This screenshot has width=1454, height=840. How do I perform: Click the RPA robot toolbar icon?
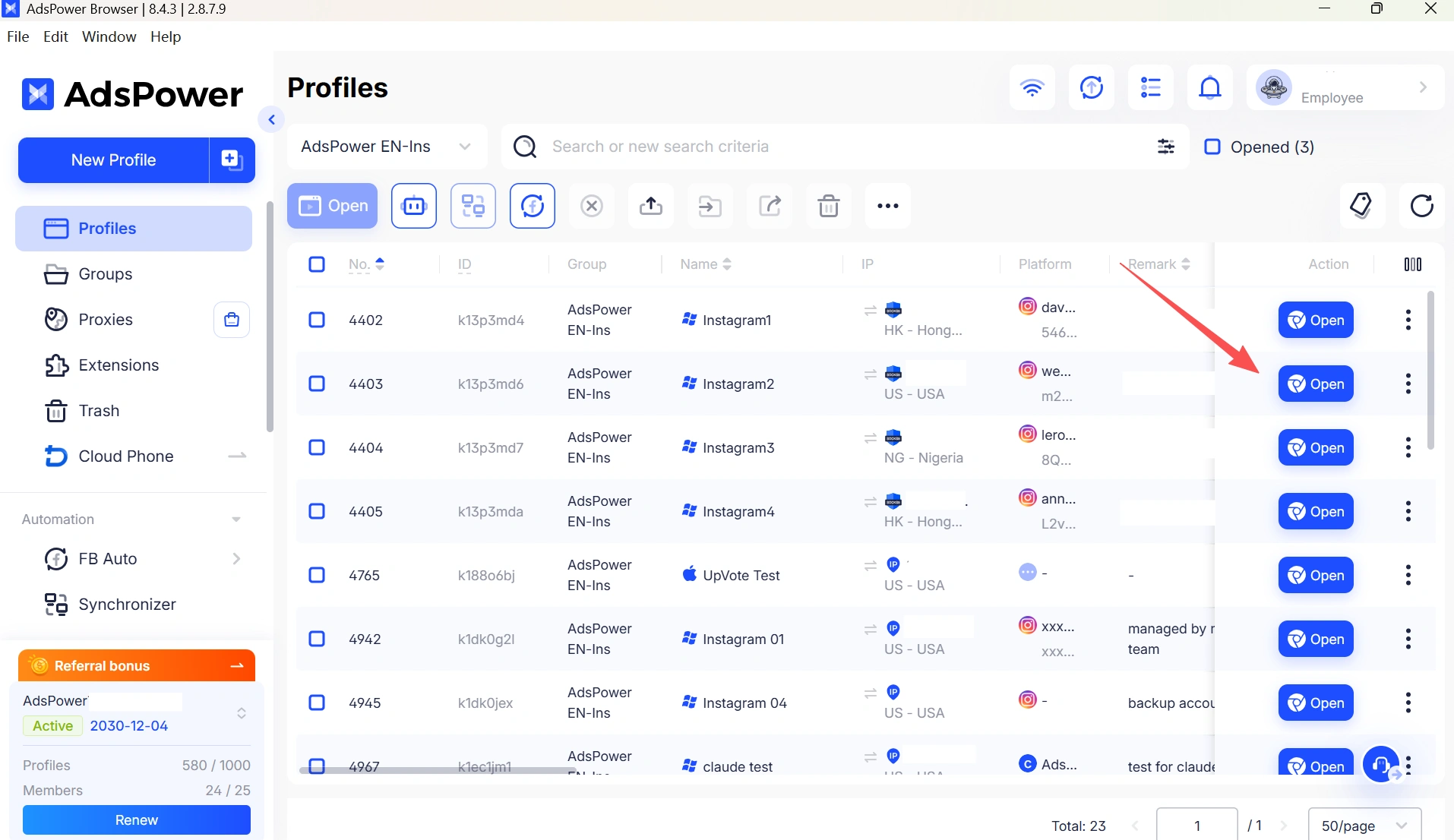click(414, 206)
